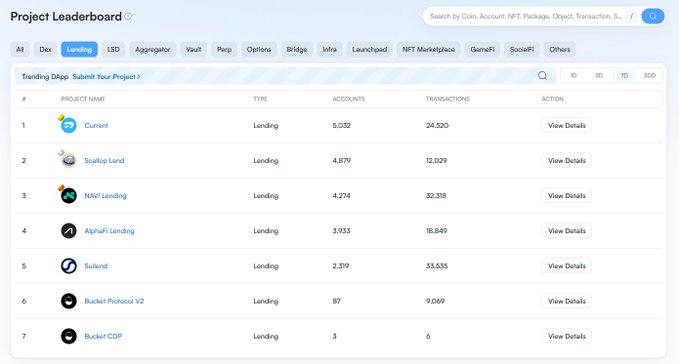The height and width of the screenshot is (364, 679).
Task: View Details for Bucket Protocol V2
Action: pyautogui.click(x=566, y=301)
